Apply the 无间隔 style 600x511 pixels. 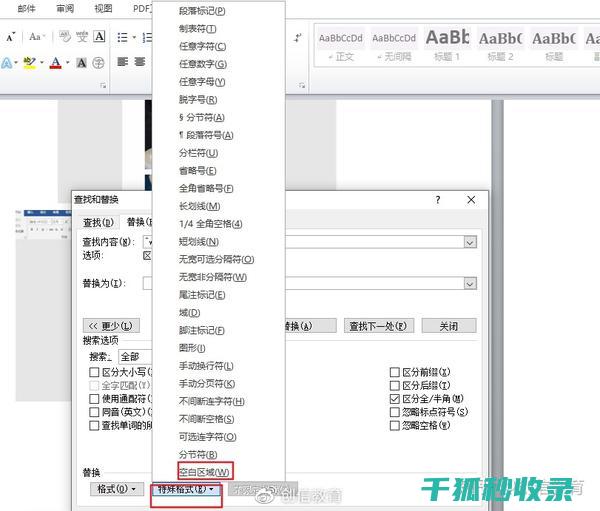394,46
